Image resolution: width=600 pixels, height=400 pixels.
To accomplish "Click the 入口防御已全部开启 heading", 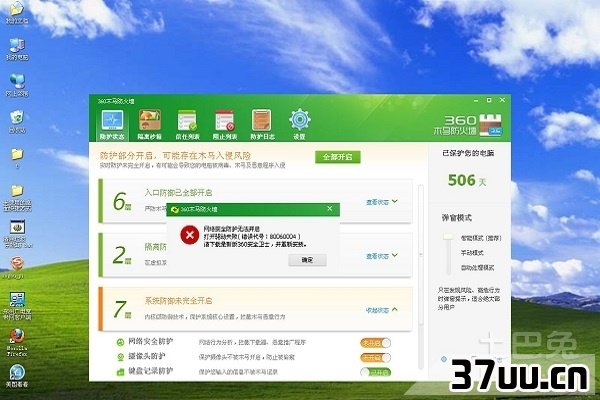I will [x=178, y=193].
